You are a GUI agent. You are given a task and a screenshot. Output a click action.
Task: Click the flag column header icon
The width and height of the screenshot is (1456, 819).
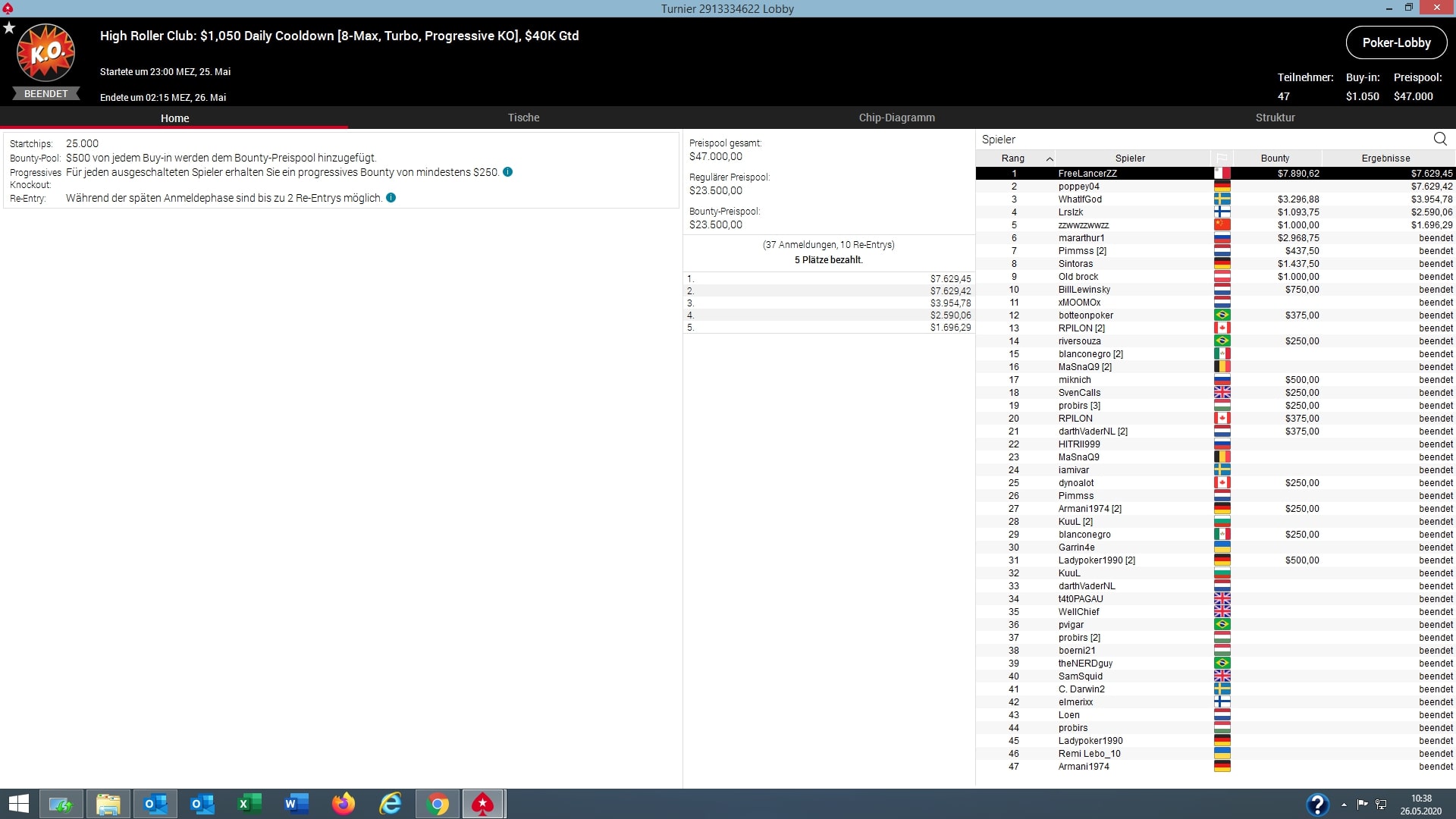click(x=1222, y=158)
